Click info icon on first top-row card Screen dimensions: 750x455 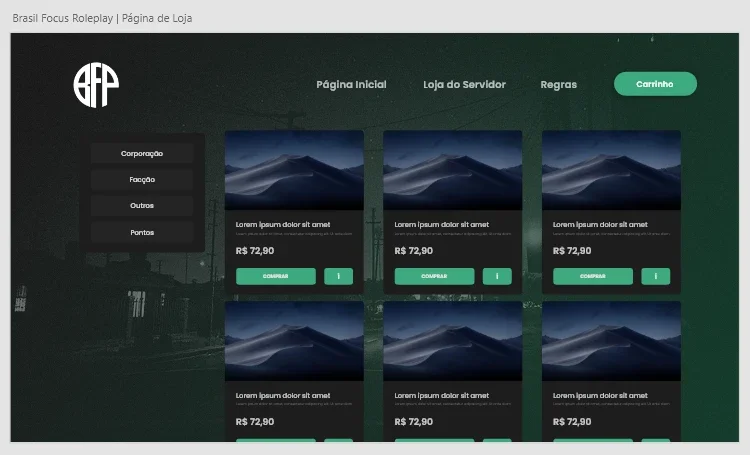pyautogui.click(x=339, y=276)
